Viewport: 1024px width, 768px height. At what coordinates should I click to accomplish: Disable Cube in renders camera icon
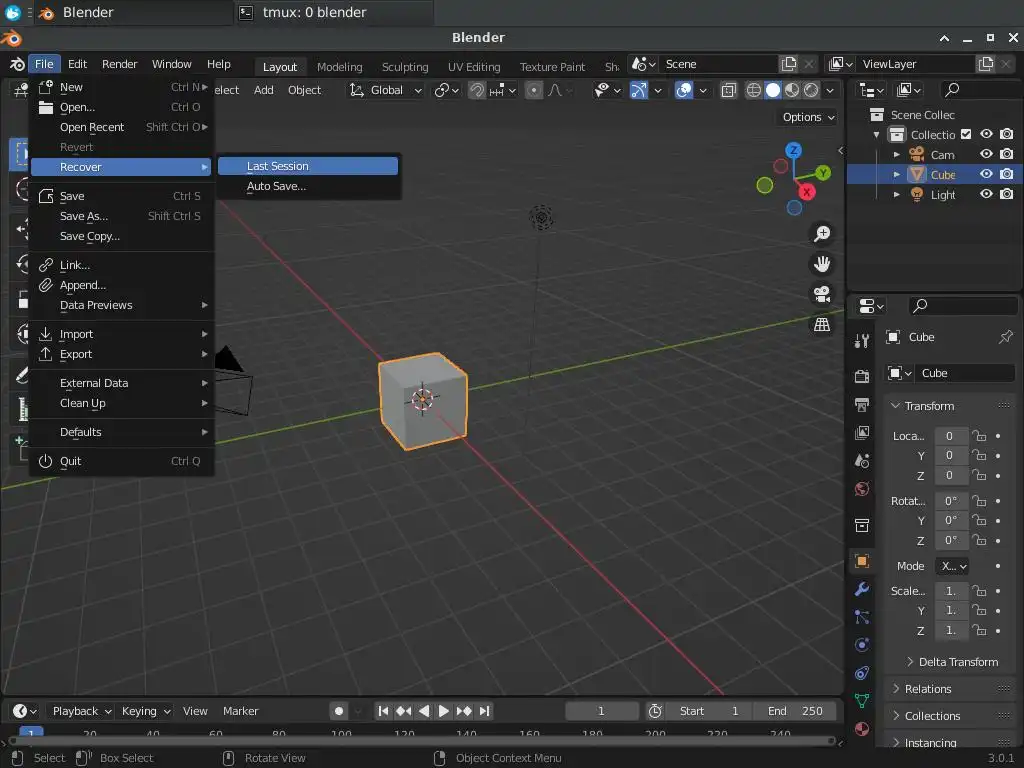pyautogui.click(x=1006, y=174)
